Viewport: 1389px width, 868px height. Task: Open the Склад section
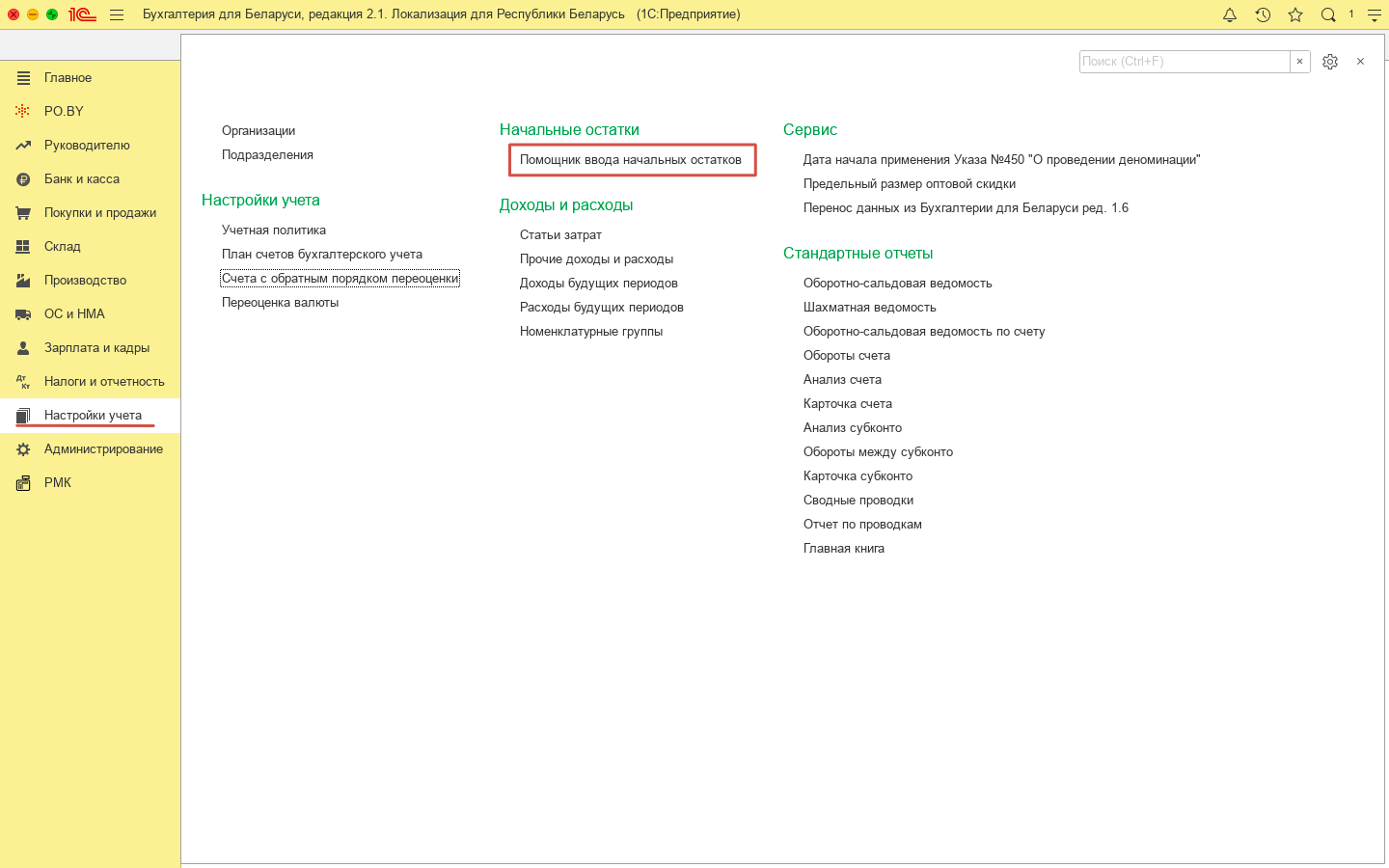(63, 247)
